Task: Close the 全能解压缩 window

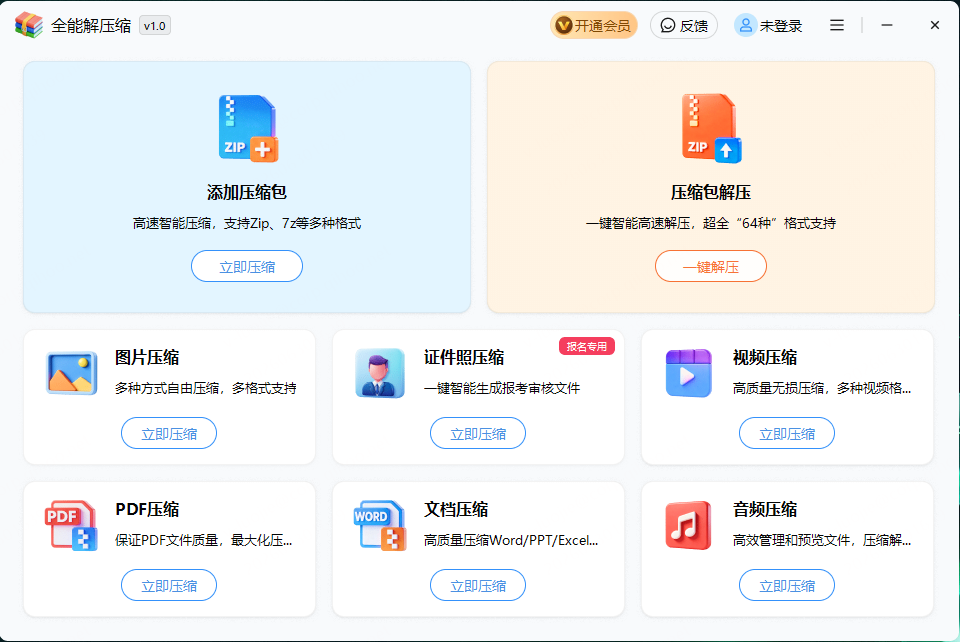Action: coord(934,25)
